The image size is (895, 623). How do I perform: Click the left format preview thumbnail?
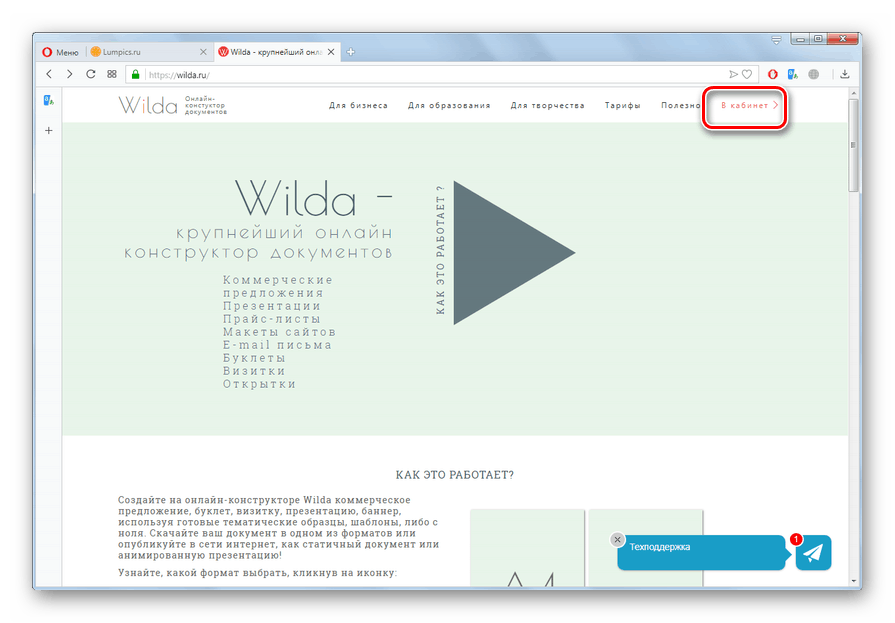tap(527, 548)
